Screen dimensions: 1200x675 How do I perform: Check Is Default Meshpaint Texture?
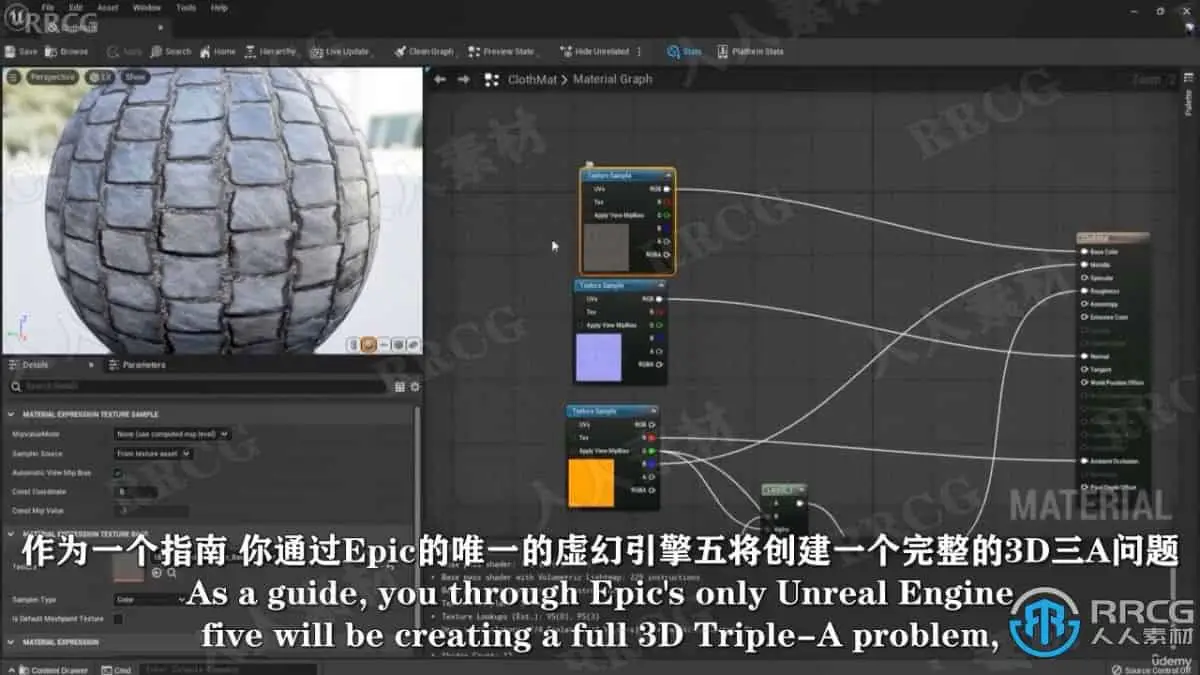117,620
